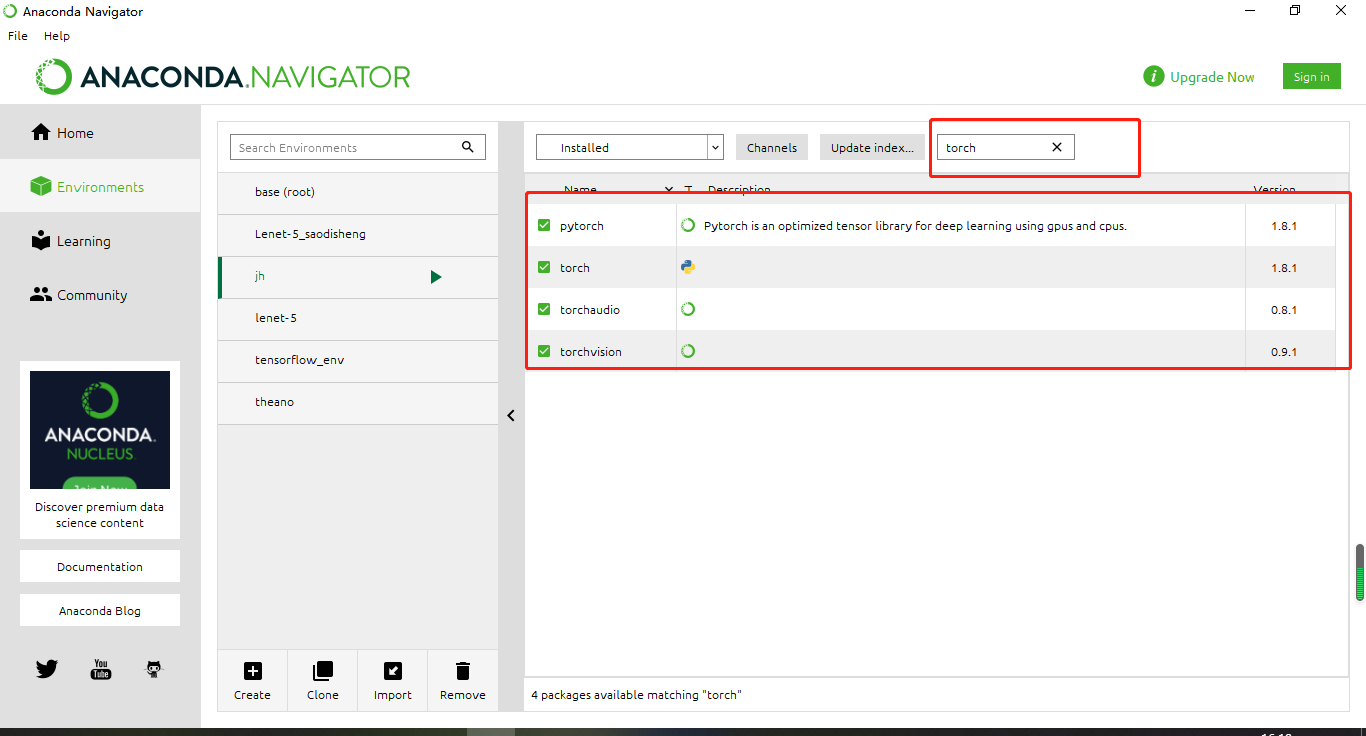Remove the selected environment

pos(462,682)
